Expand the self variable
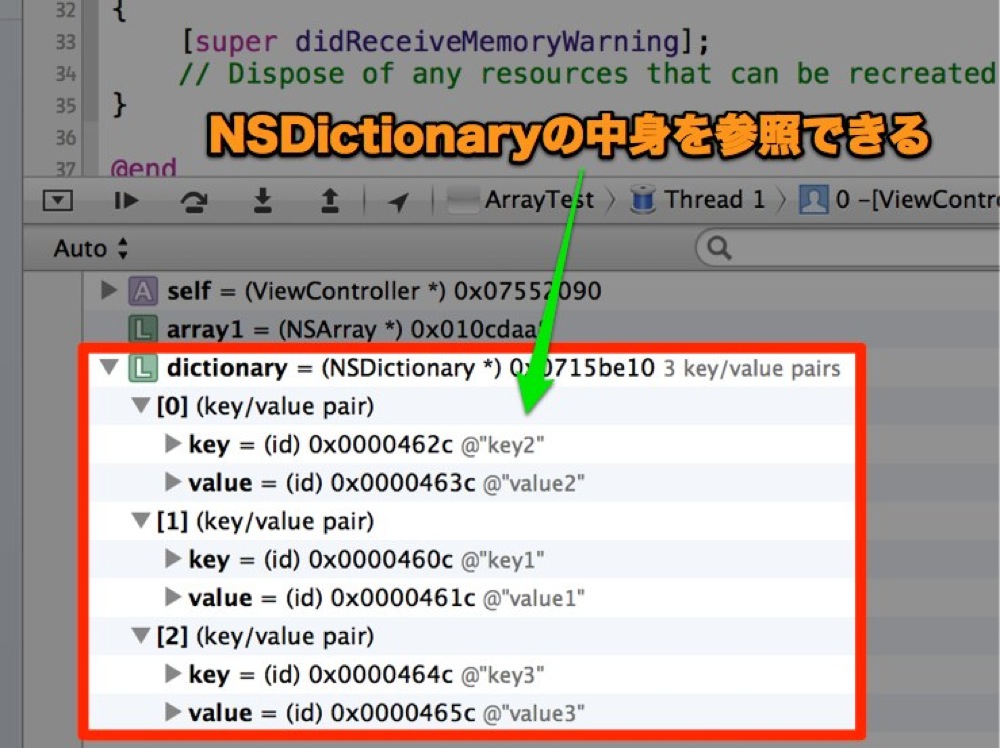This screenshot has width=1000, height=748. tap(109, 290)
